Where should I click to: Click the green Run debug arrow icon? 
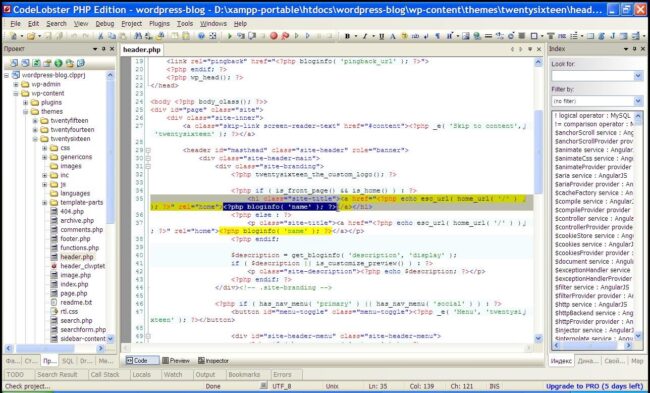(230, 36)
